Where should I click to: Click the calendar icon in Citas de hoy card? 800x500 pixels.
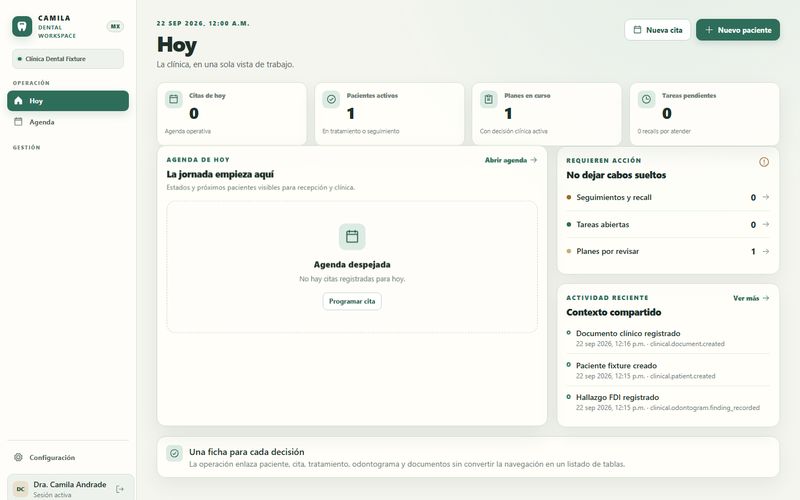click(x=173, y=99)
